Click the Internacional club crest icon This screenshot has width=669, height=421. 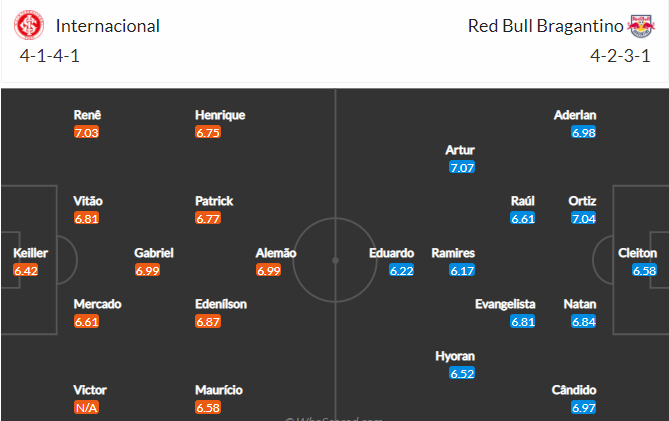tap(29, 25)
